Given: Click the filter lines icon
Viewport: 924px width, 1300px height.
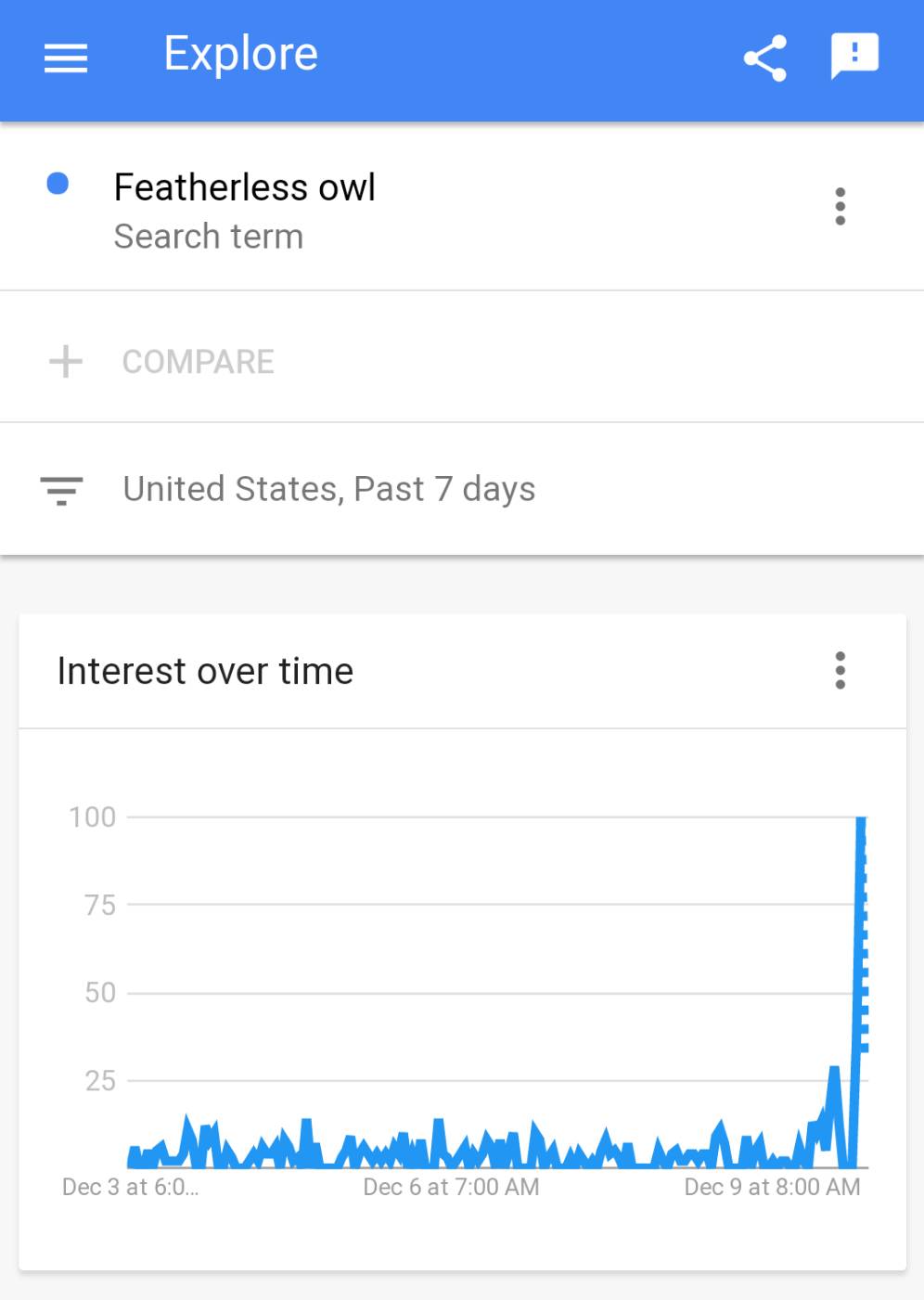Looking at the screenshot, I should click(x=62, y=489).
